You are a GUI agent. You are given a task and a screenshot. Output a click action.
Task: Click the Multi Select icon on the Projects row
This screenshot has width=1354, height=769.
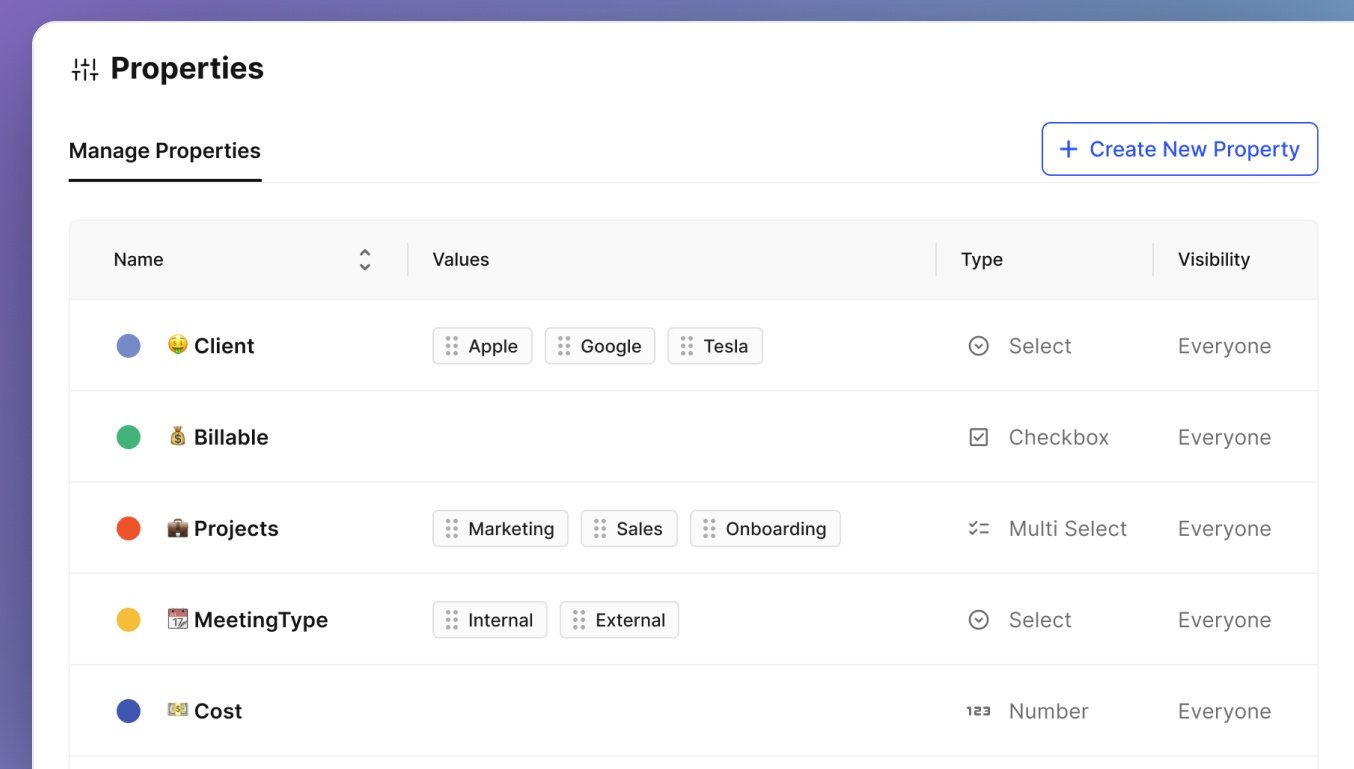coord(978,528)
